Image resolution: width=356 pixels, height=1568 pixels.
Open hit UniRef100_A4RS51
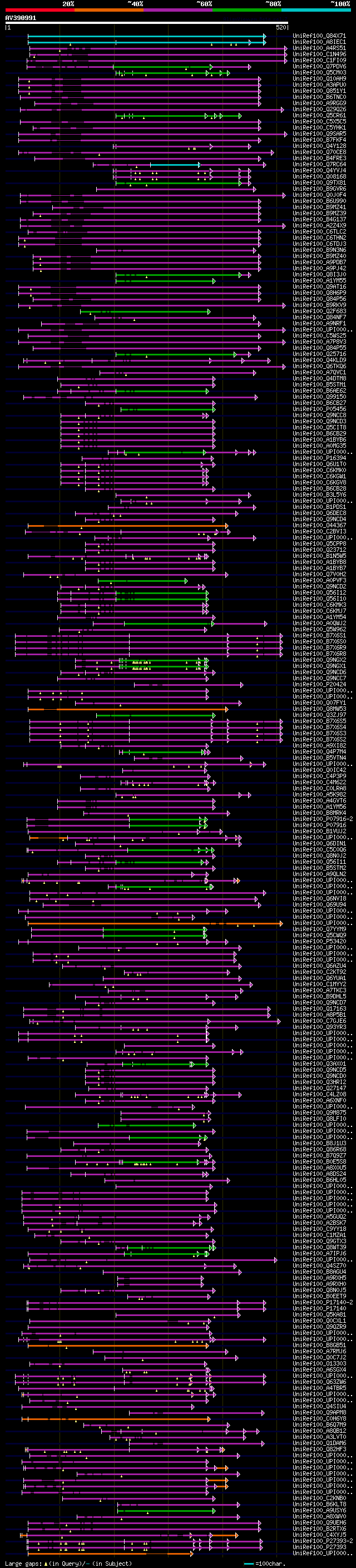coord(319,48)
